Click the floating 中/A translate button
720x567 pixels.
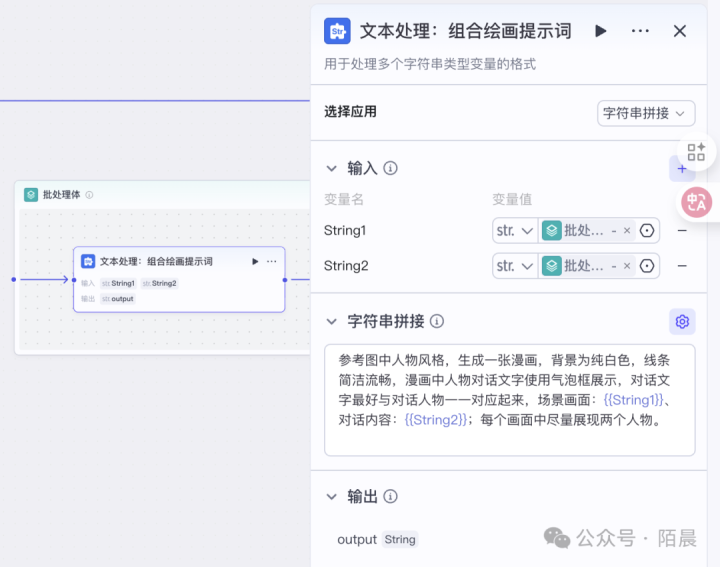click(696, 202)
